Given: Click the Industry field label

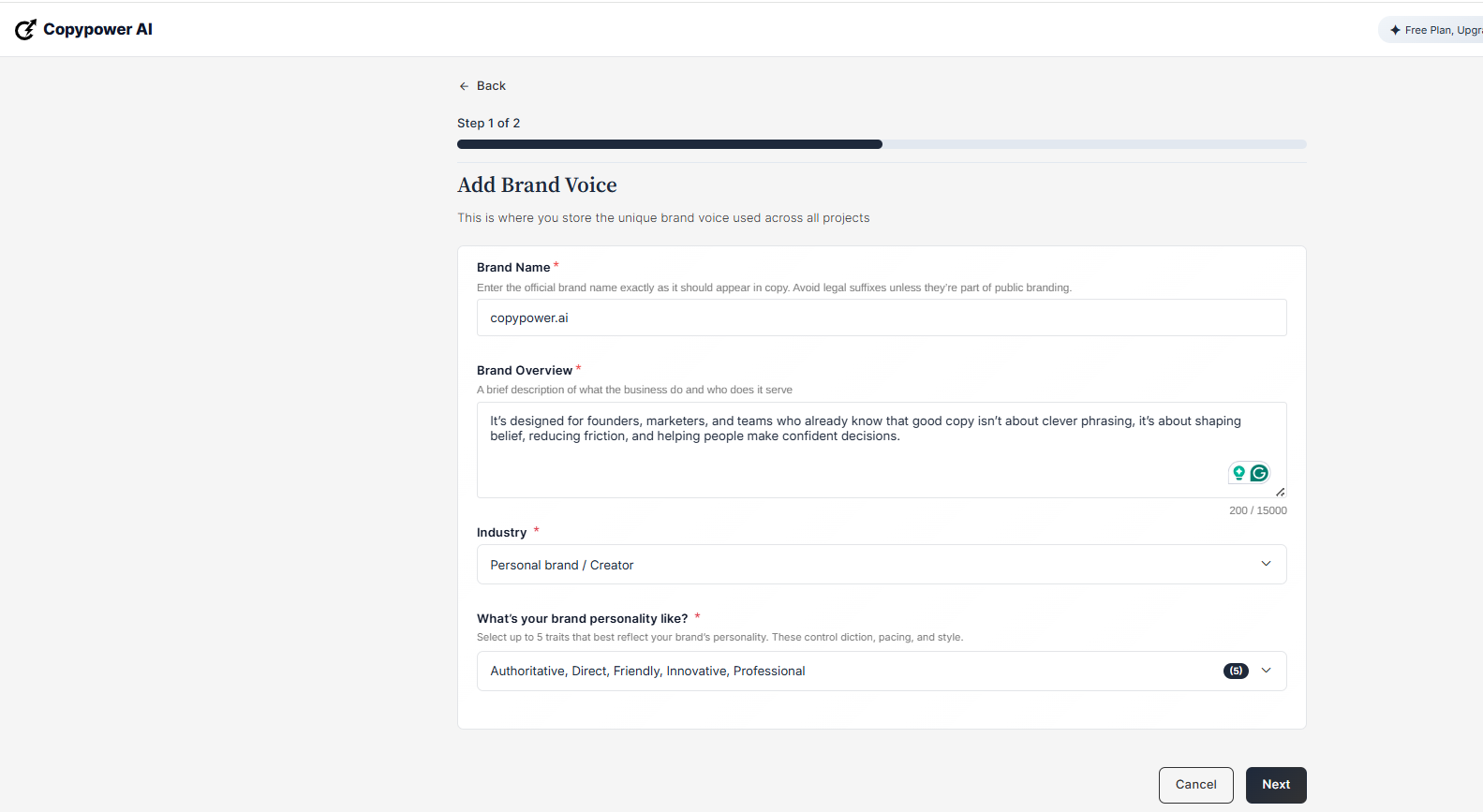Looking at the screenshot, I should coord(502,533).
